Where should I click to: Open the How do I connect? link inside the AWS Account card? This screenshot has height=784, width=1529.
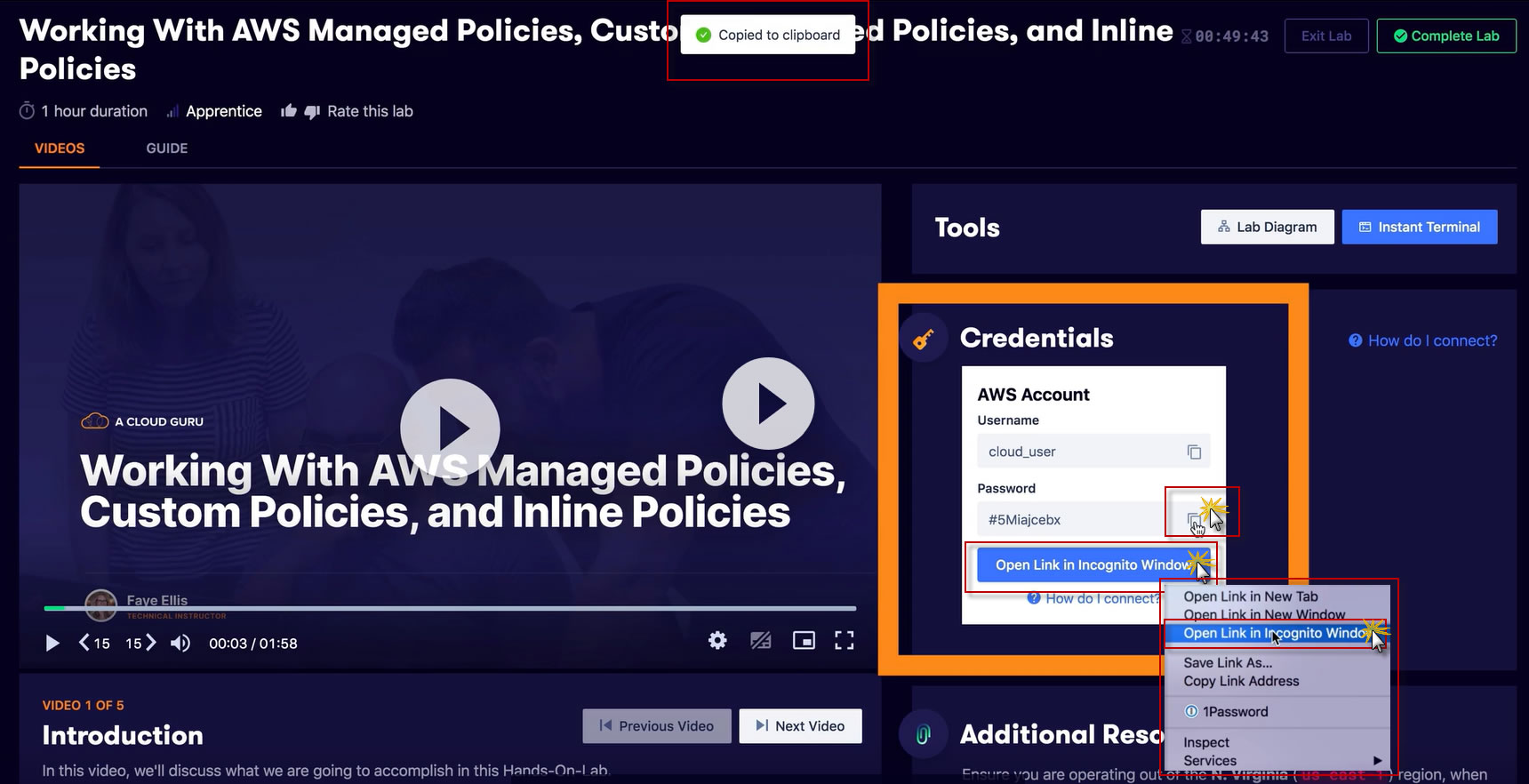[1093, 598]
